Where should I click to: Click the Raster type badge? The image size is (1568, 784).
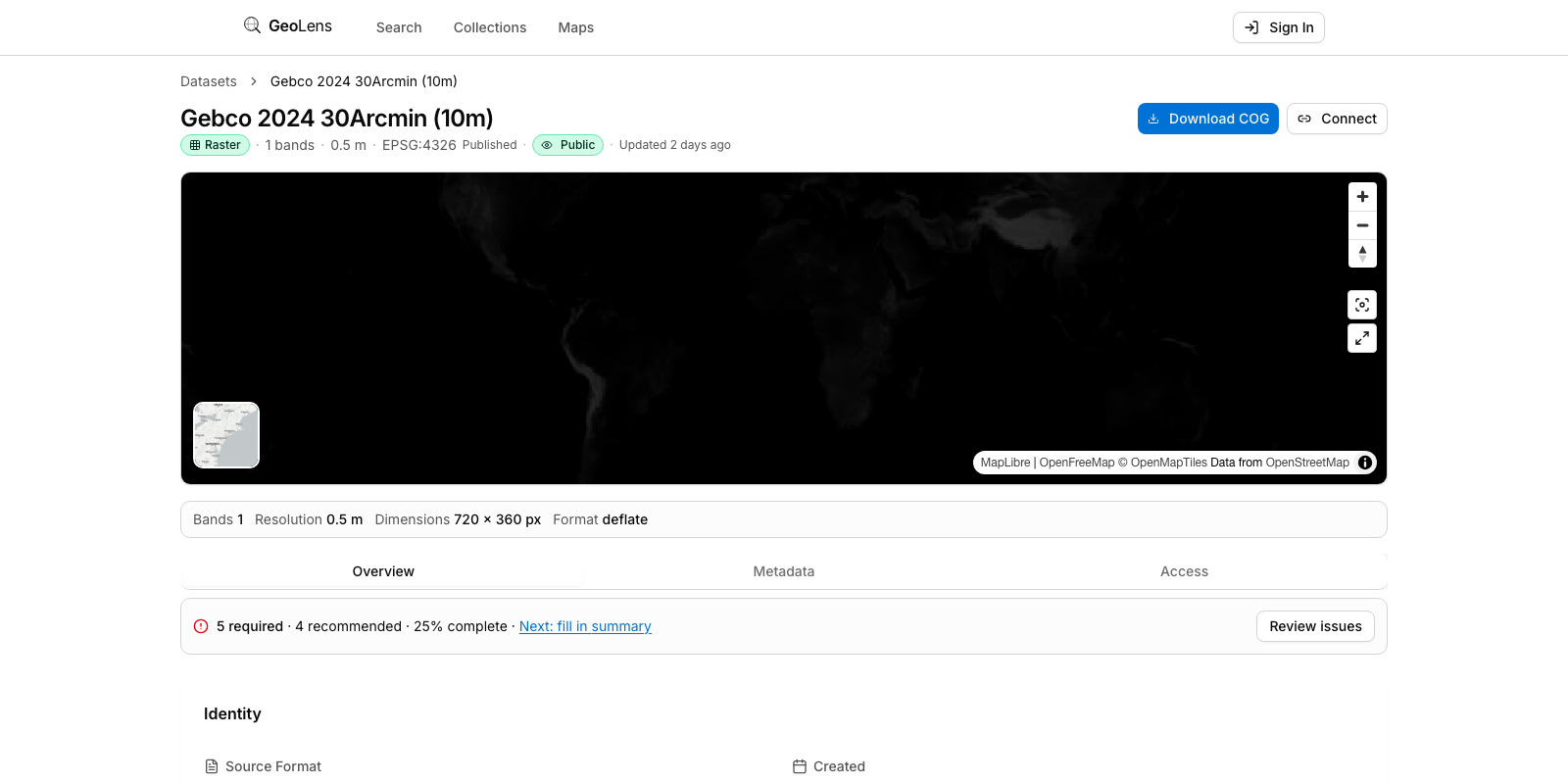(x=215, y=145)
